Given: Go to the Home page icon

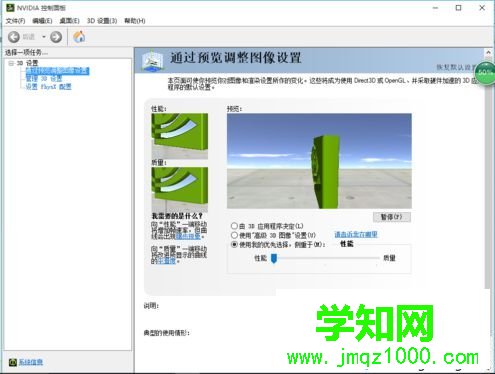Looking at the screenshot, I should pos(79,37).
